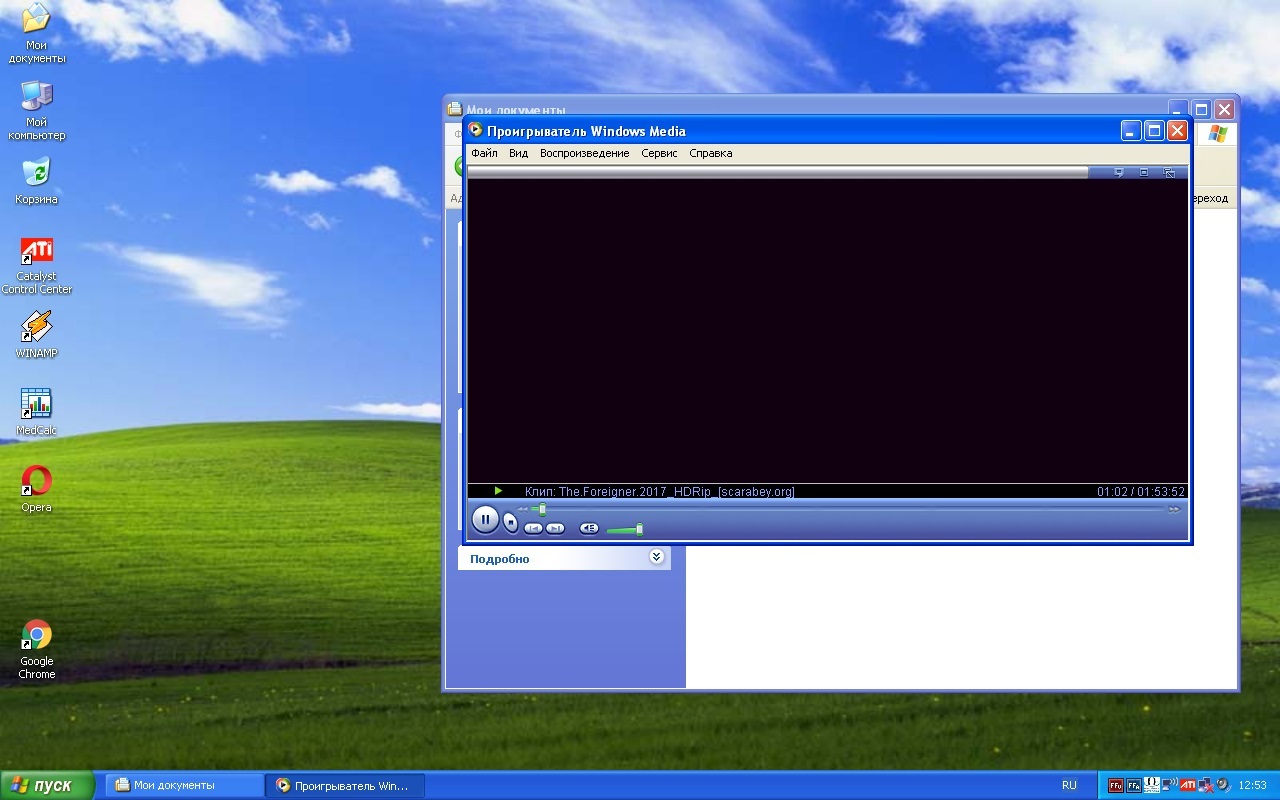
Task: Click the RU language indicator
Action: [1069, 785]
